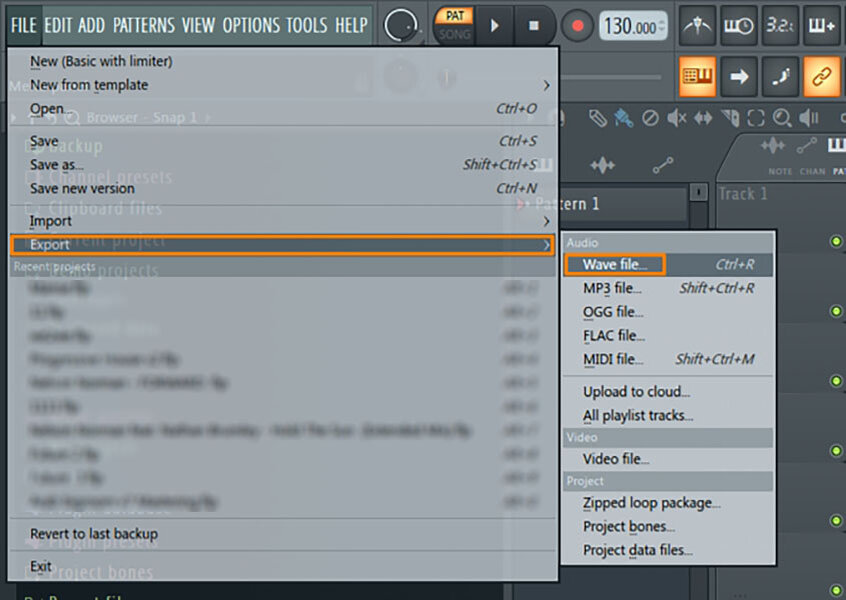Export Zipped loop package...
This screenshot has height=600, width=846.
(x=668, y=503)
